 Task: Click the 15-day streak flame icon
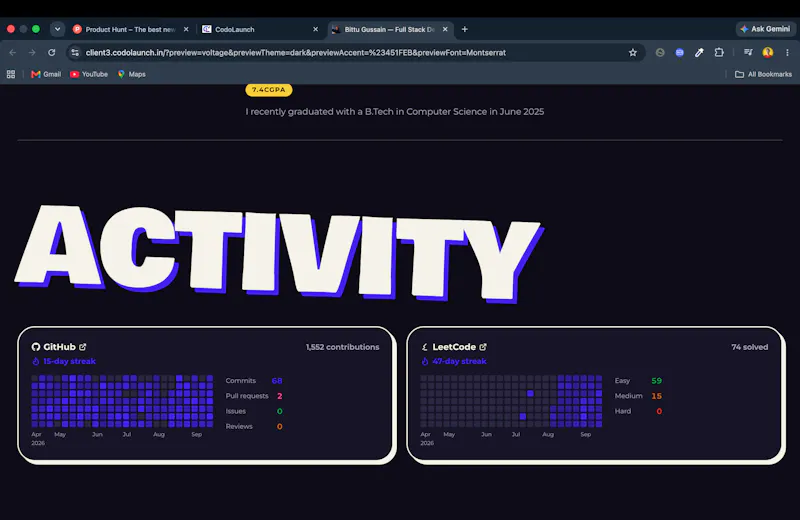pos(36,361)
